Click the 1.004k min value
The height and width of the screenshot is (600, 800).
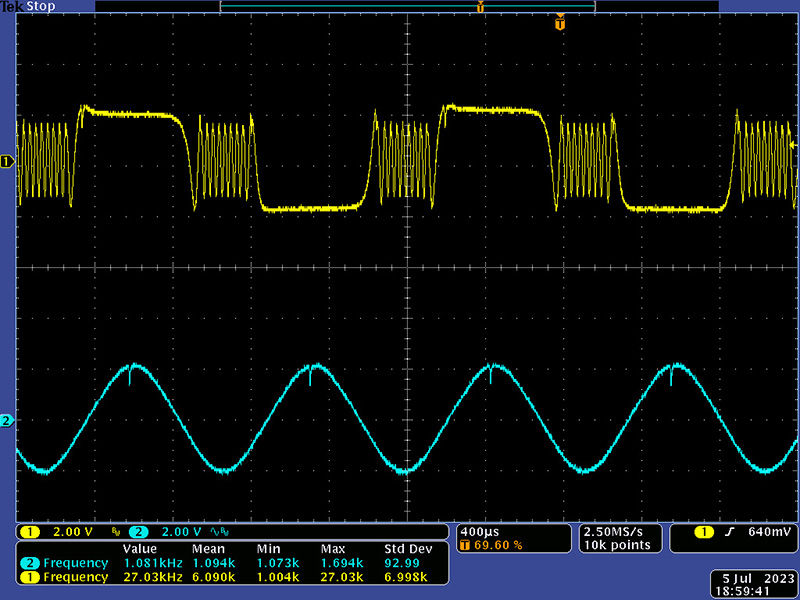click(278, 577)
